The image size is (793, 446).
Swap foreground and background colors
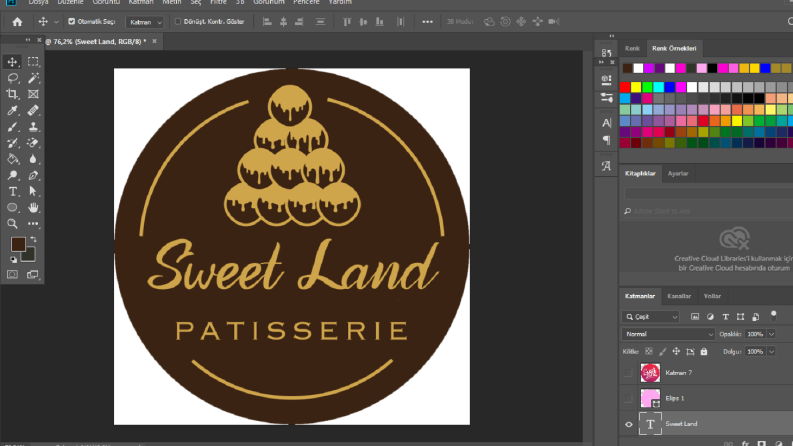[33, 239]
